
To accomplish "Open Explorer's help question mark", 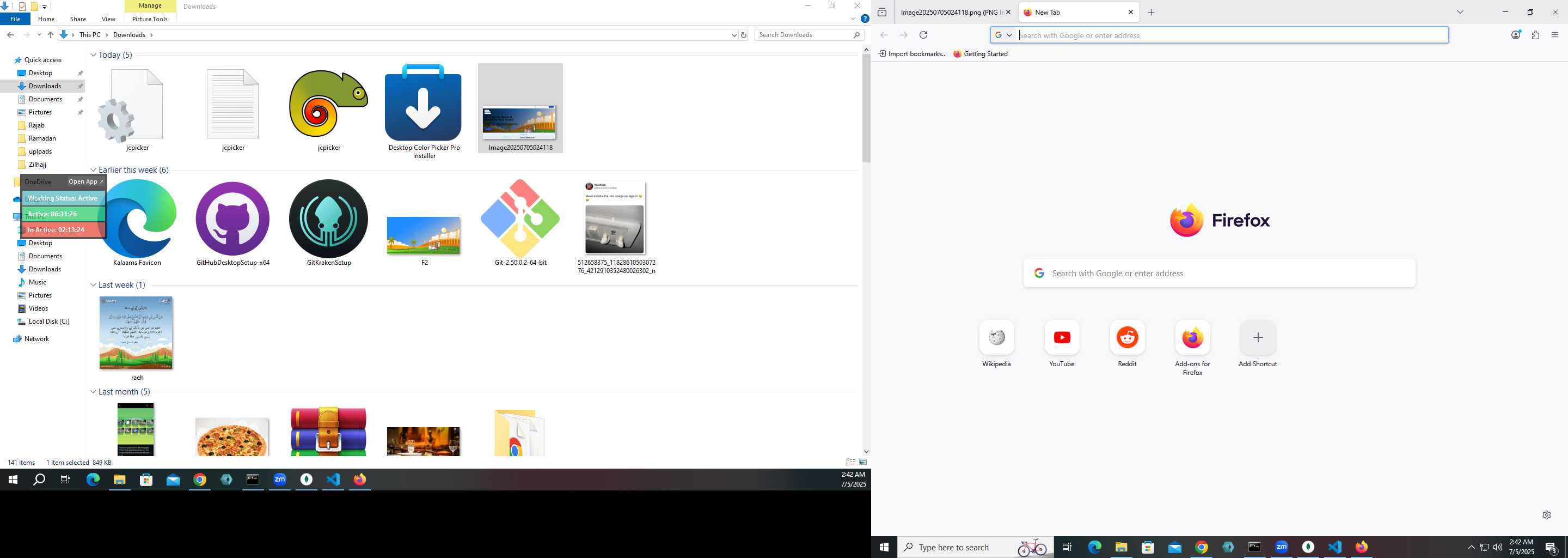I will [865, 19].
